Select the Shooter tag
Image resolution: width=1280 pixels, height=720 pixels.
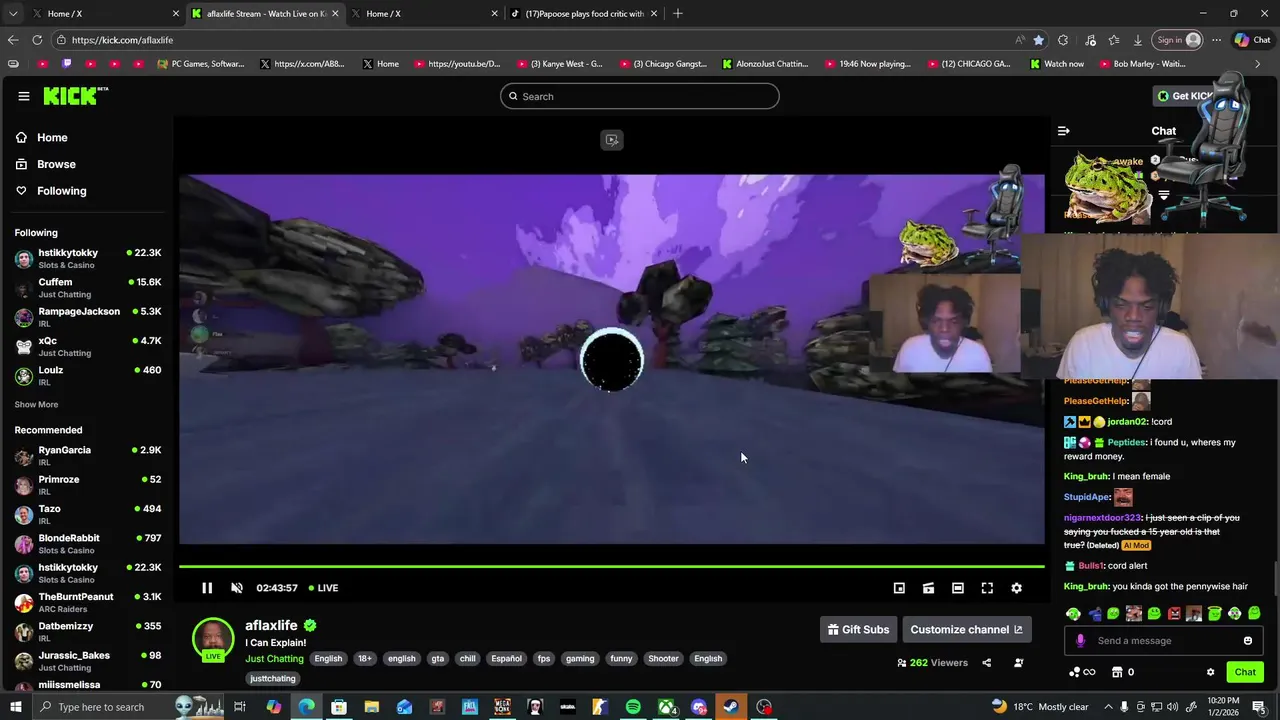coord(663,659)
